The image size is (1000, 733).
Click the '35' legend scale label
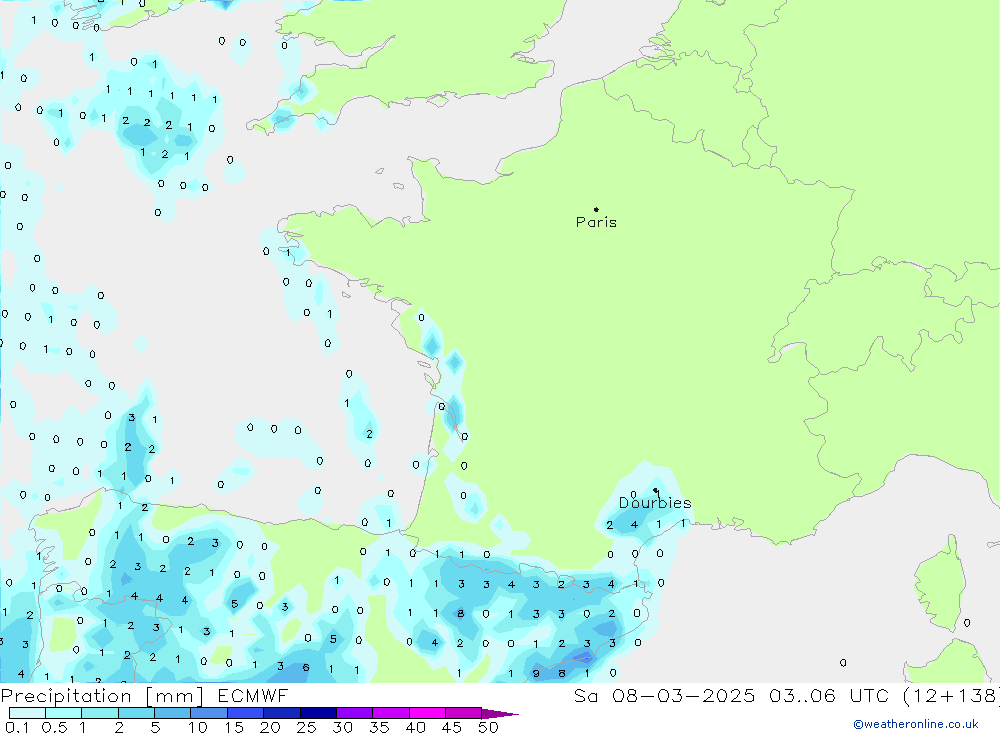coord(379,727)
